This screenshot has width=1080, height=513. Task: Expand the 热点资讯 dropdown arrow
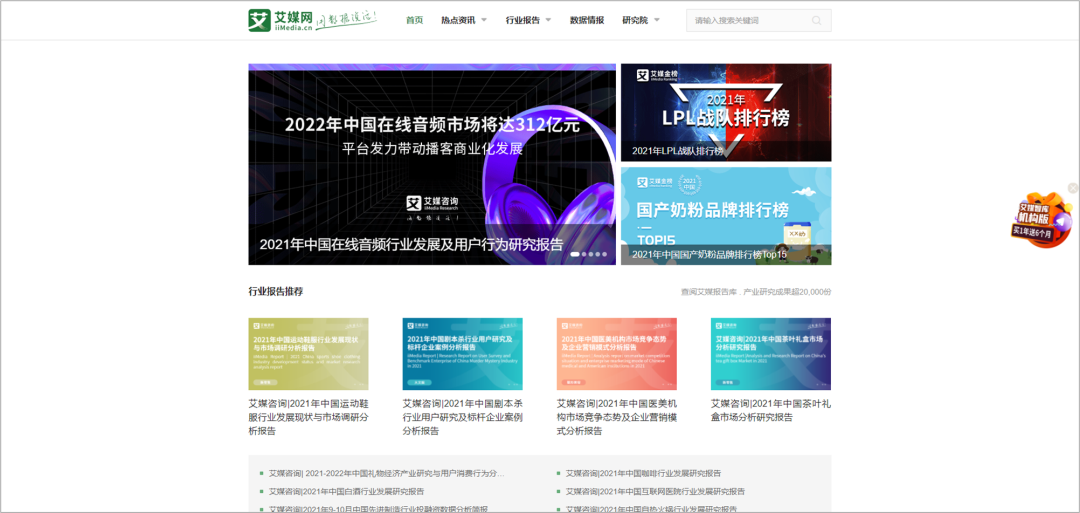tap(484, 20)
